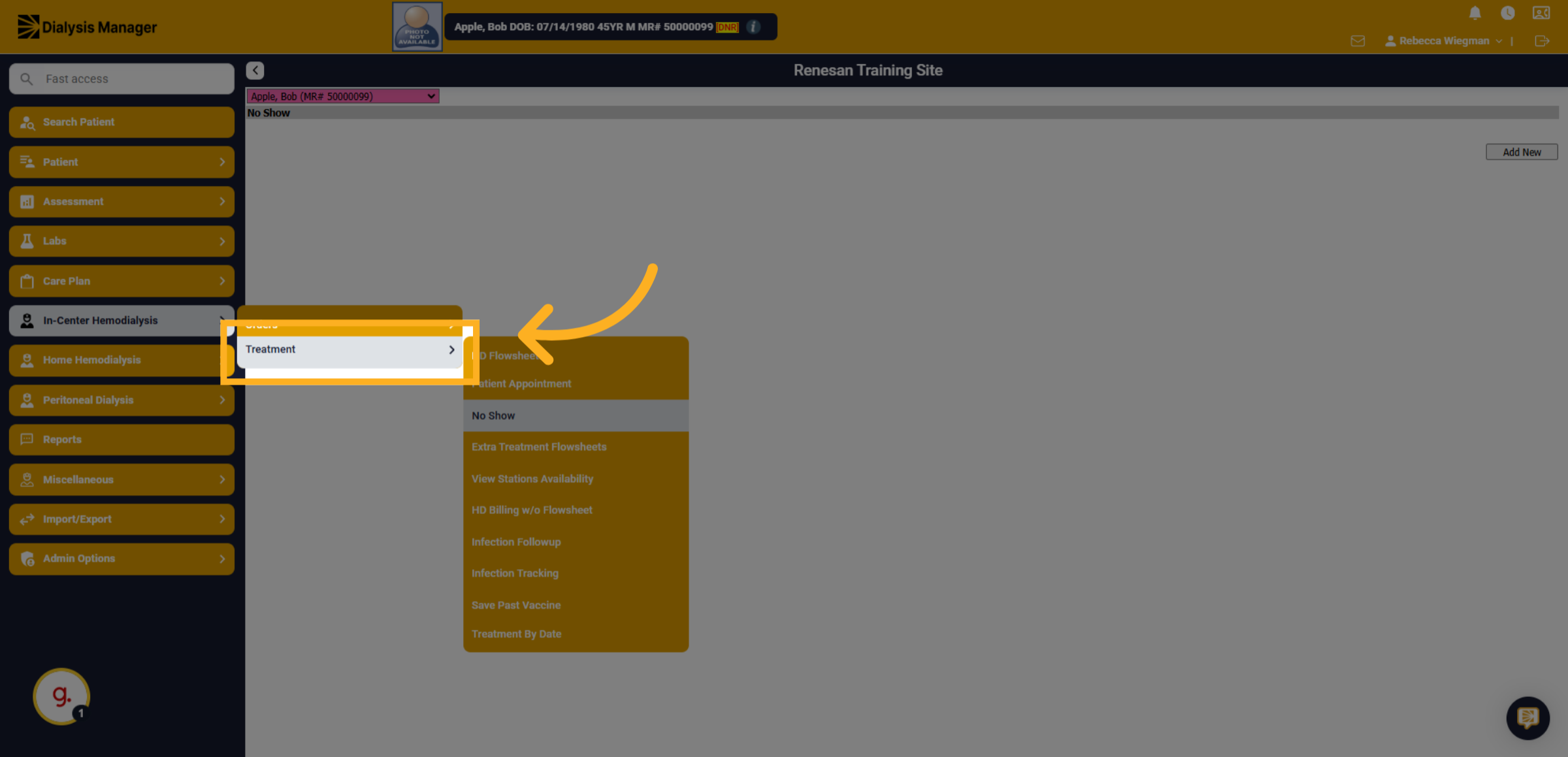The height and width of the screenshot is (757, 1568).
Task: Open Reports in sidebar
Action: tap(122, 440)
